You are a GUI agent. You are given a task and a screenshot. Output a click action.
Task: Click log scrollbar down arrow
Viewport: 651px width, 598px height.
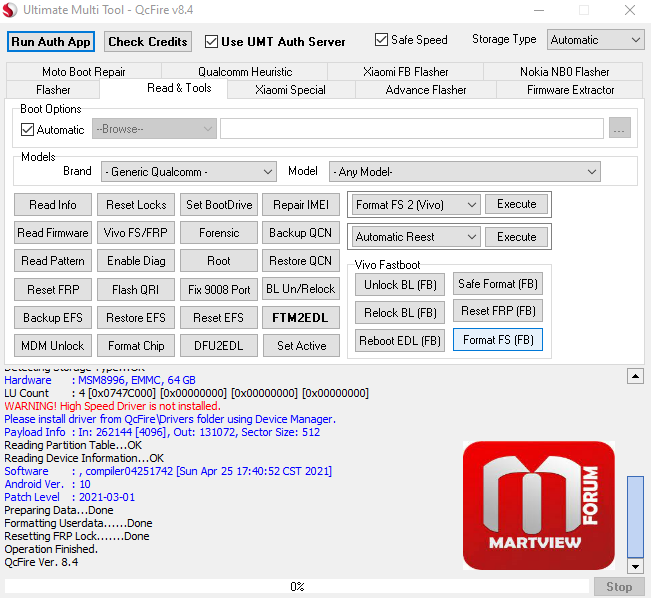635,566
